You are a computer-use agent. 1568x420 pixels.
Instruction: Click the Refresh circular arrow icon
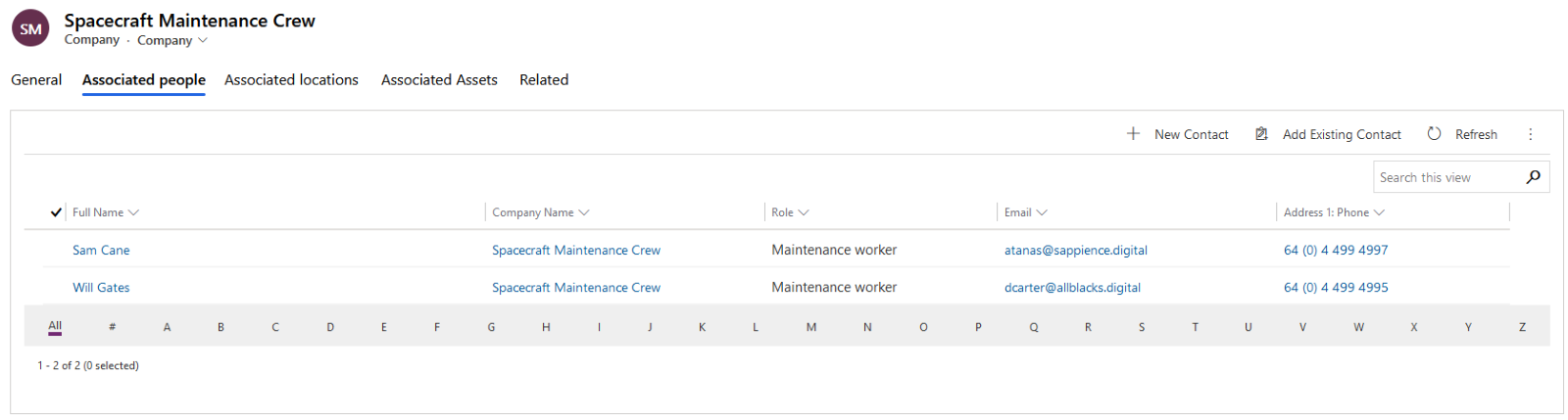click(x=1434, y=134)
